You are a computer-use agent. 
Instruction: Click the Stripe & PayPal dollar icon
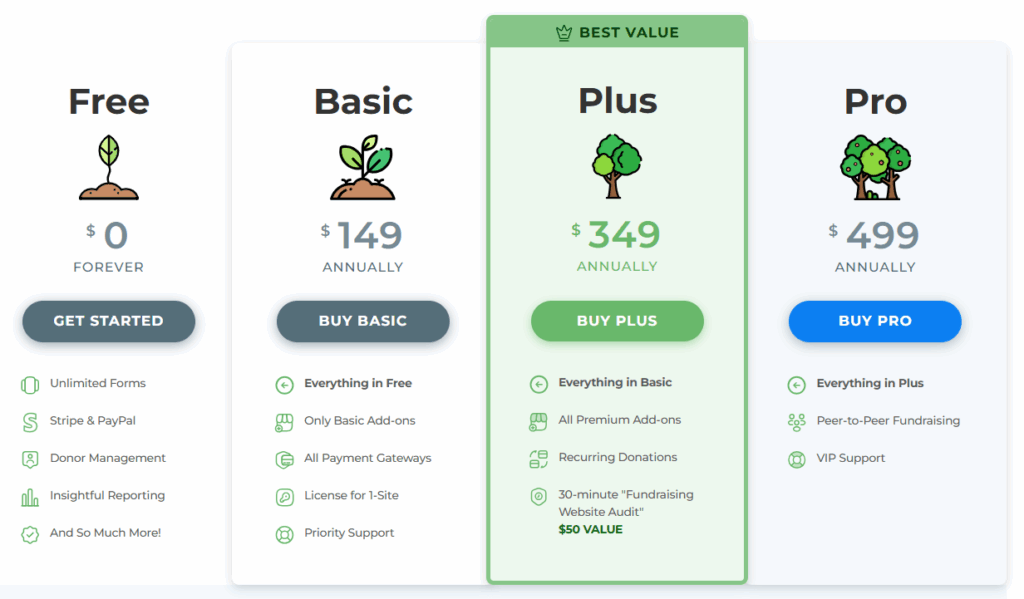coord(29,421)
